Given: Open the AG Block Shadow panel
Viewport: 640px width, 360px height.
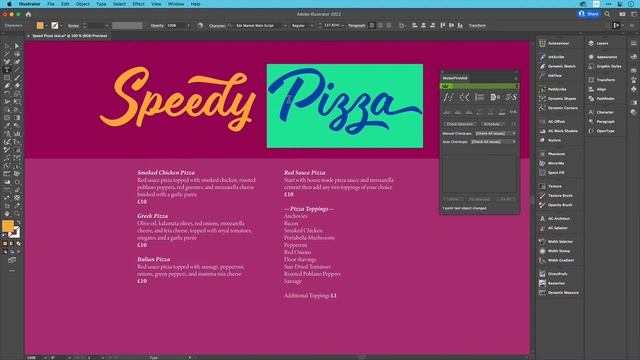Looking at the screenshot, I should pyautogui.click(x=559, y=131).
